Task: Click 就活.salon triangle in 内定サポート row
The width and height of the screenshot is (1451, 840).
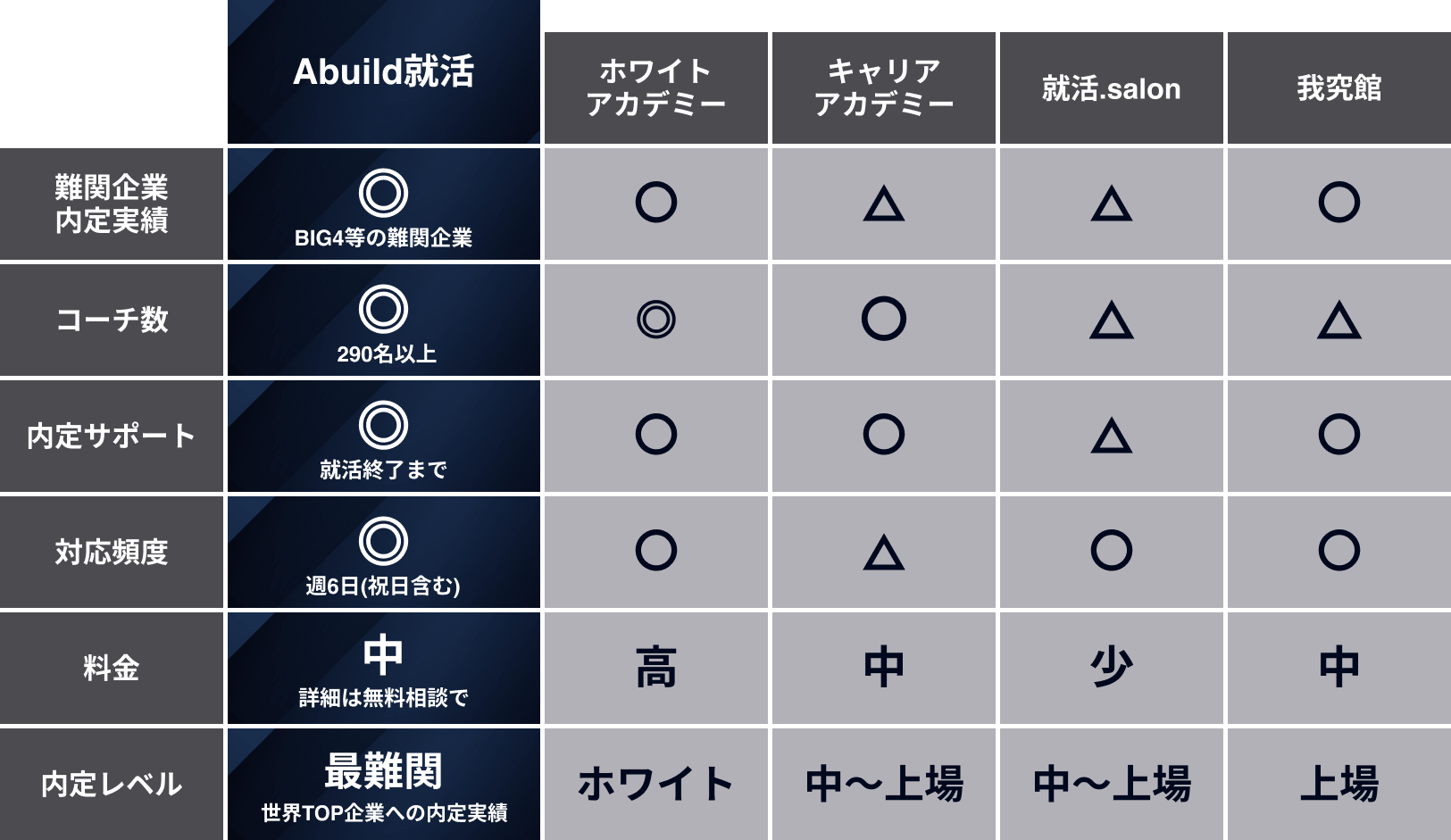Action: coord(1112,436)
